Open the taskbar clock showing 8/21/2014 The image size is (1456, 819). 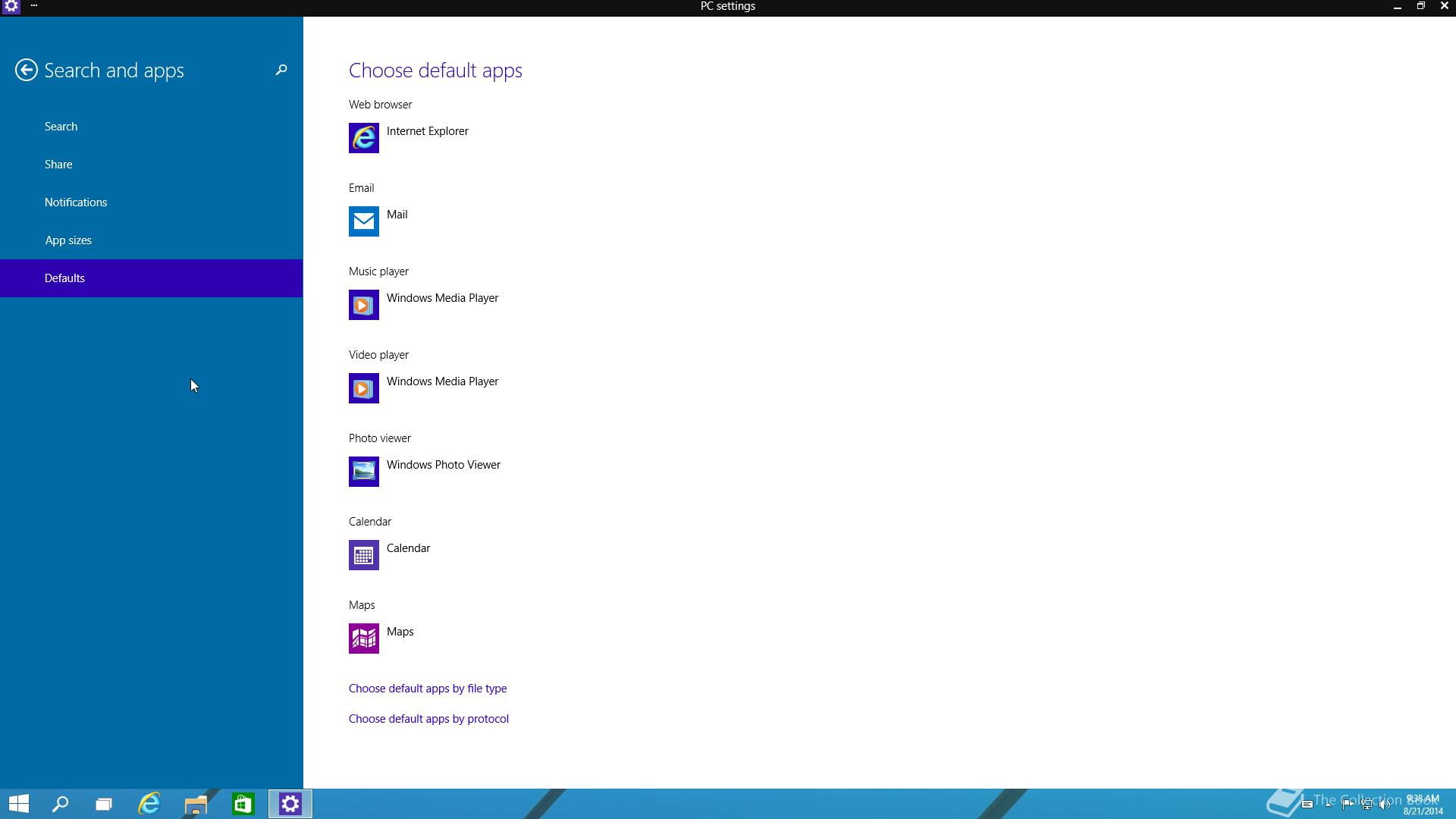pyautogui.click(x=1423, y=805)
